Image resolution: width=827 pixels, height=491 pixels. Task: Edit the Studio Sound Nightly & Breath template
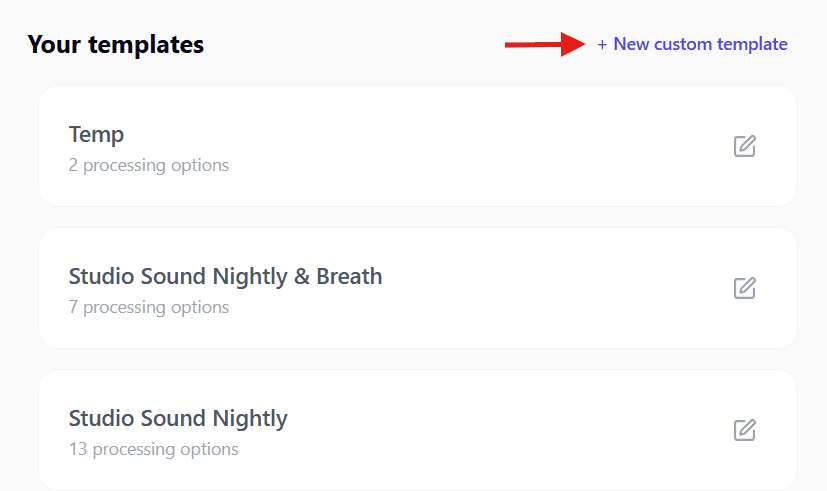point(744,288)
